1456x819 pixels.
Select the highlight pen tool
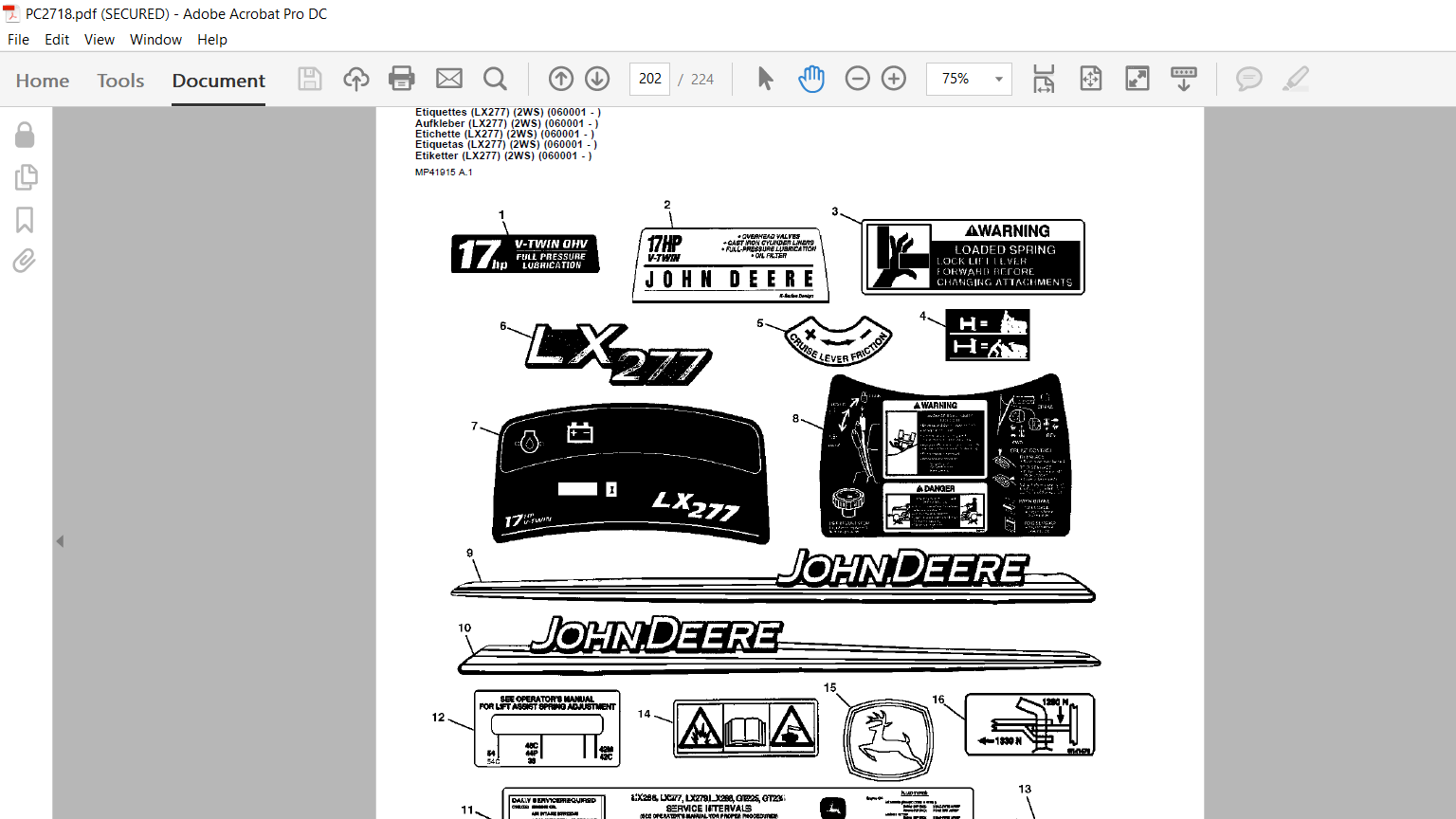coord(1296,79)
